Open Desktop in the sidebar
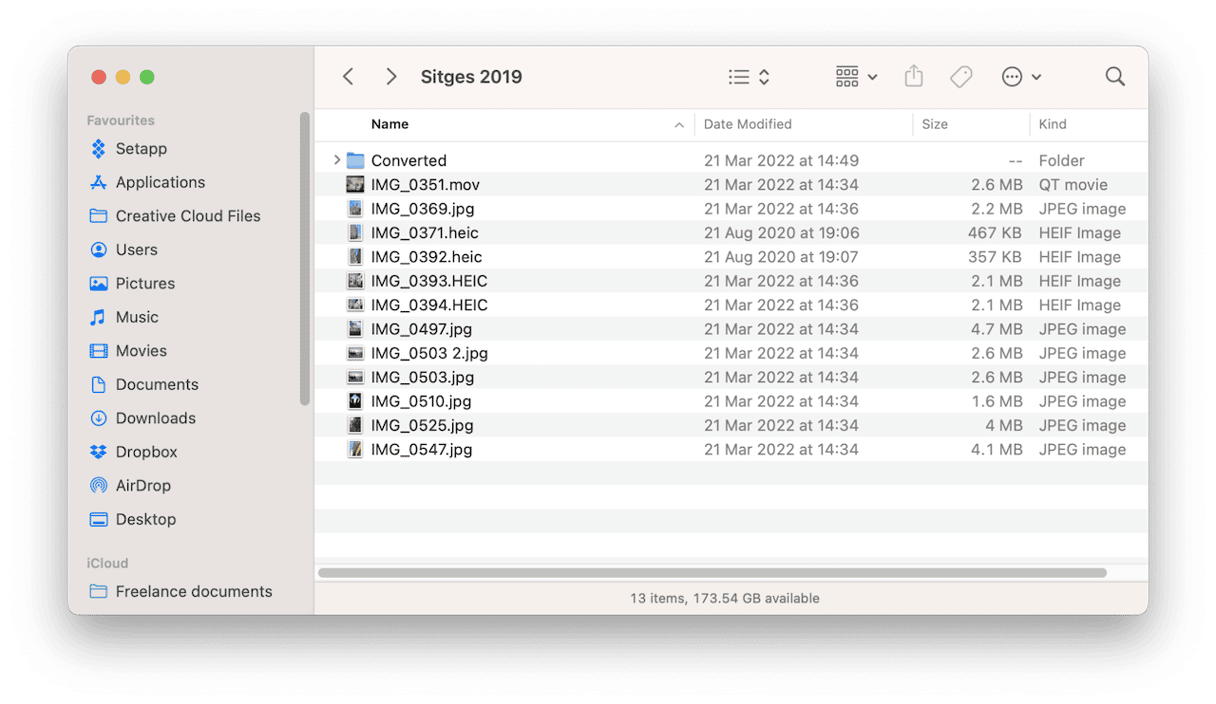 [x=133, y=519]
